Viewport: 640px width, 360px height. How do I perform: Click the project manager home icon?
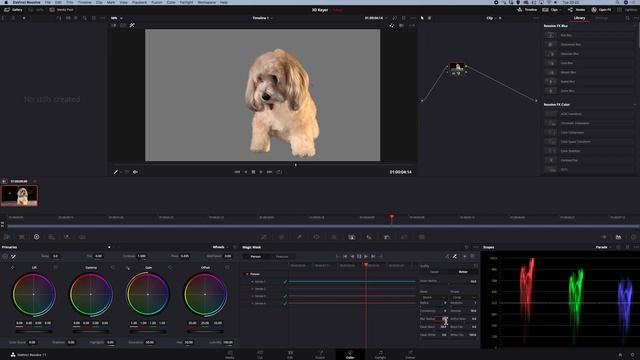point(620,355)
